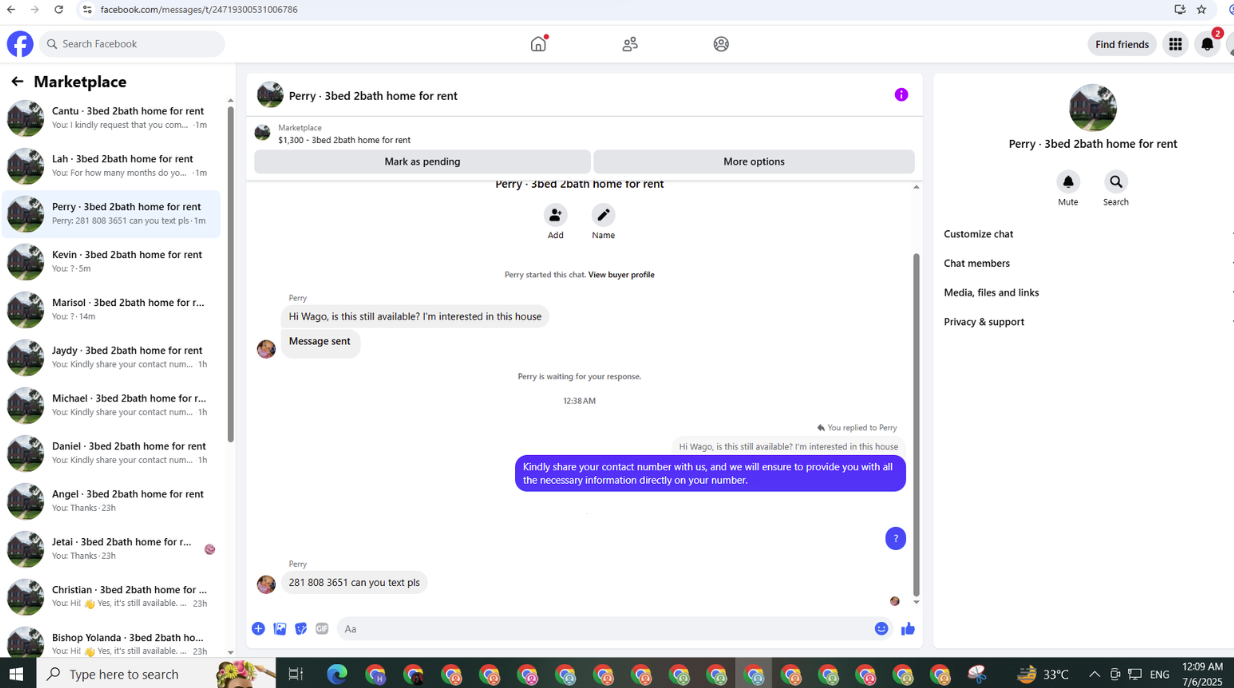Image resolution: width=1234 pixels, height=688 pixels.
Task: Attach a photo via image icon
Action: point(280,629)
